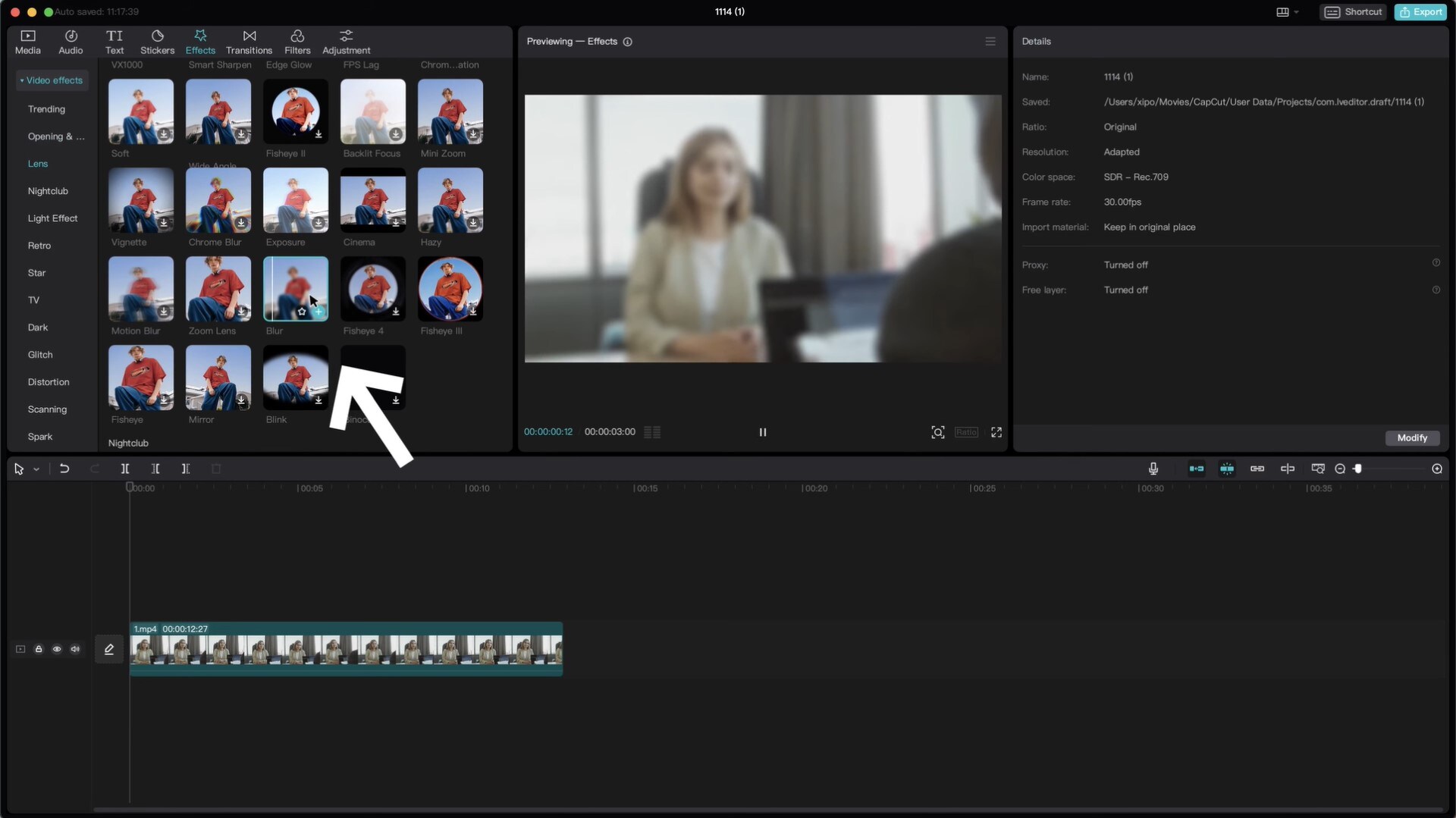
Task: Download the Chrome Blur effect
Action: tap(241, 223)
